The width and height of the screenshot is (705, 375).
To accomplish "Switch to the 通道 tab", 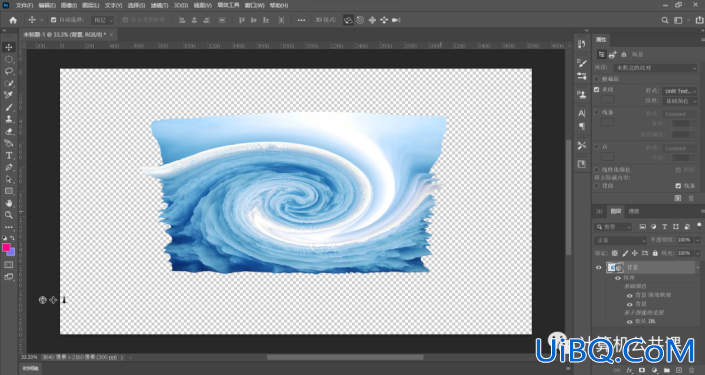I will (634, 211).
